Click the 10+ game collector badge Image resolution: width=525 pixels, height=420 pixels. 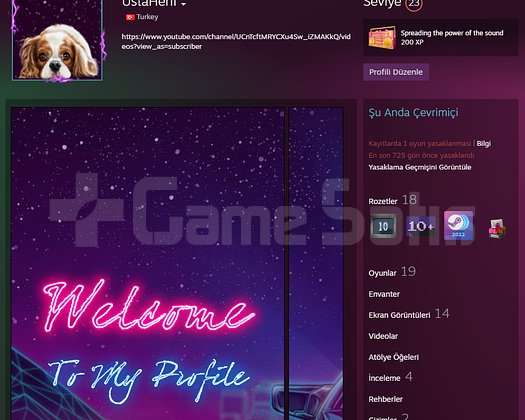421,226
